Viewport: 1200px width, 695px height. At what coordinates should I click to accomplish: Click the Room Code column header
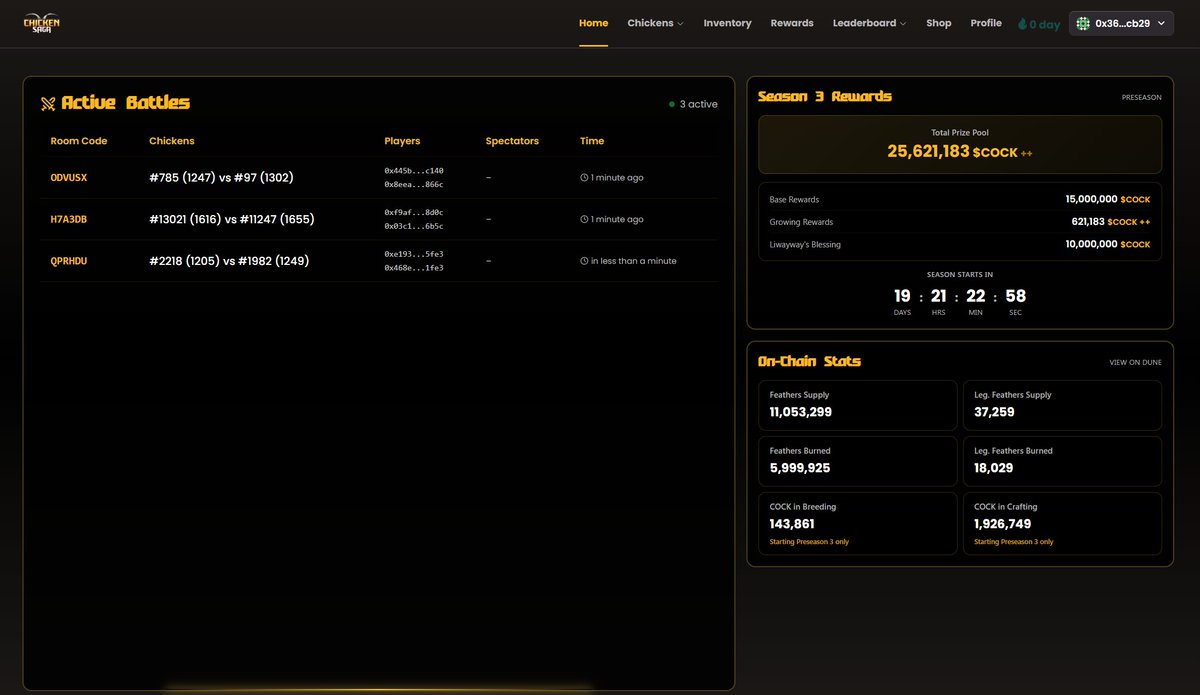79,141
